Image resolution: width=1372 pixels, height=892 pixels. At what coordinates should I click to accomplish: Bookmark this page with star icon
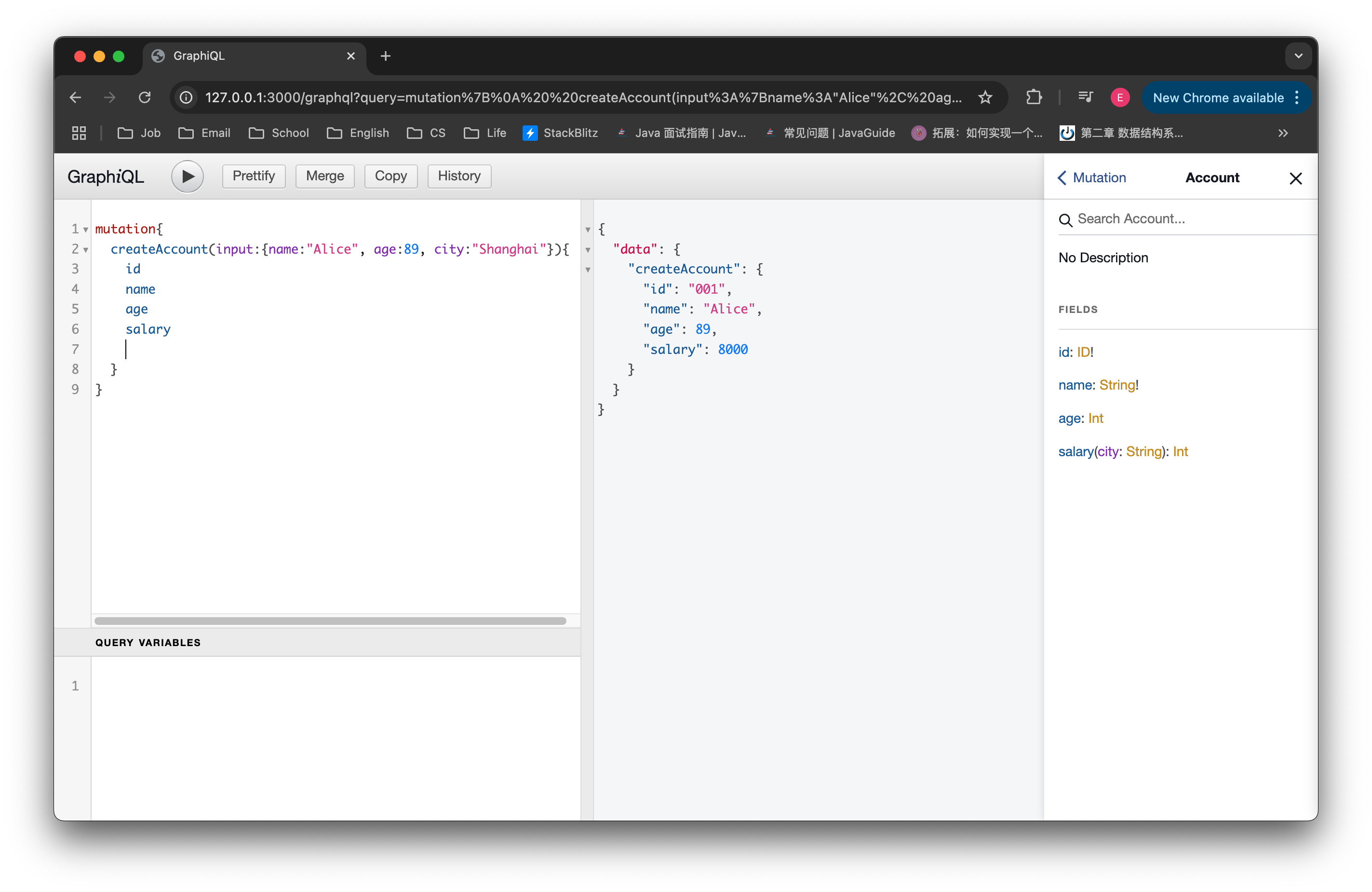tap(985, 97)
